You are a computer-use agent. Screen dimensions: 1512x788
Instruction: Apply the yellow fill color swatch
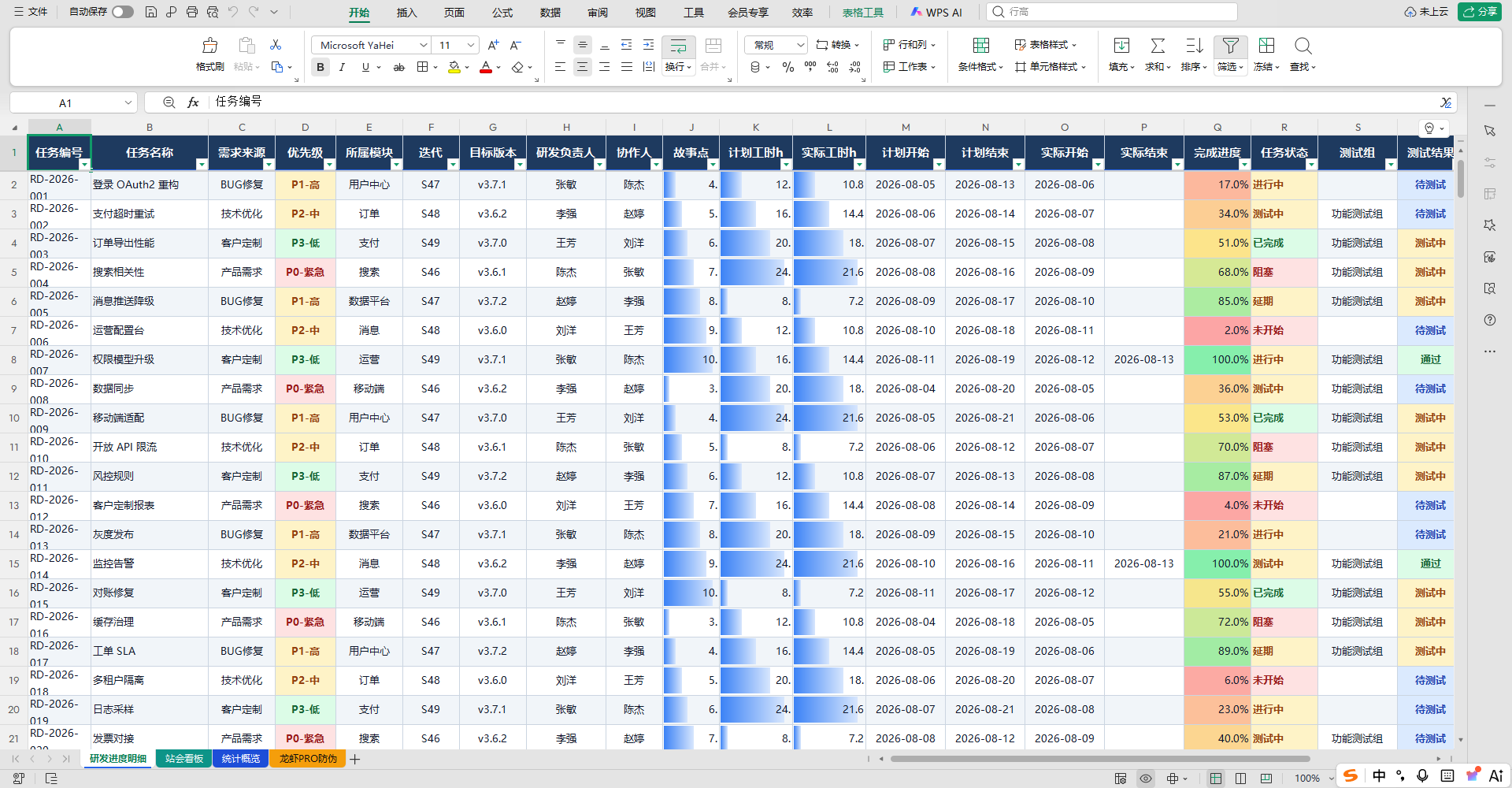point(454,67)
